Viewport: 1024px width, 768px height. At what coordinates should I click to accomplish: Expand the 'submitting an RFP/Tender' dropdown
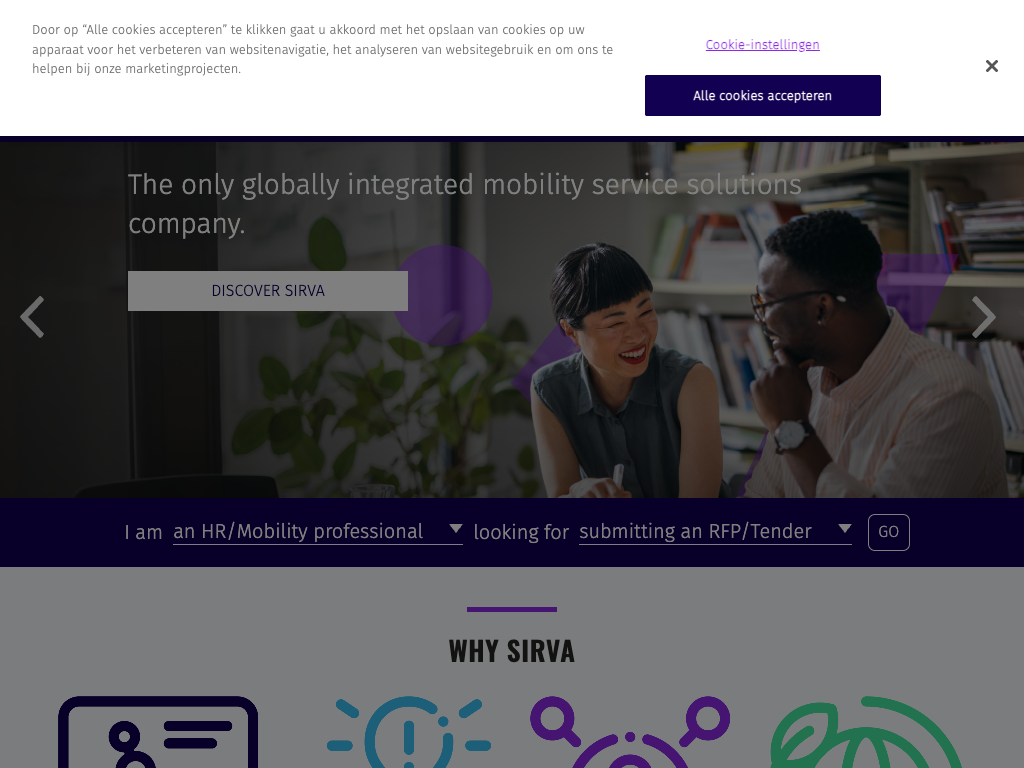[715, 532]
